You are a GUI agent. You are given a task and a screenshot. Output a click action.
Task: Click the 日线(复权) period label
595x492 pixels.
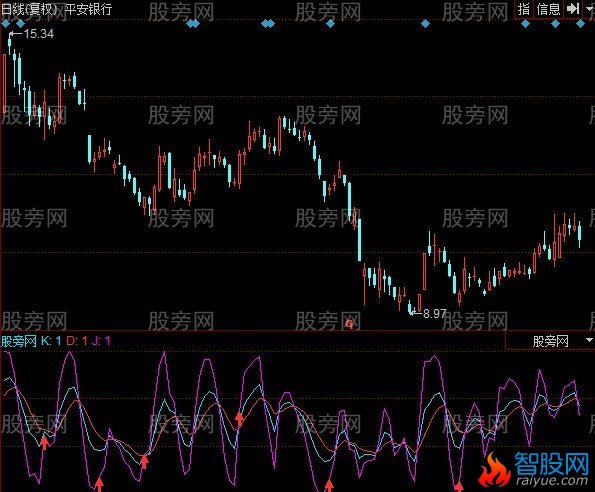pos(29,9)
